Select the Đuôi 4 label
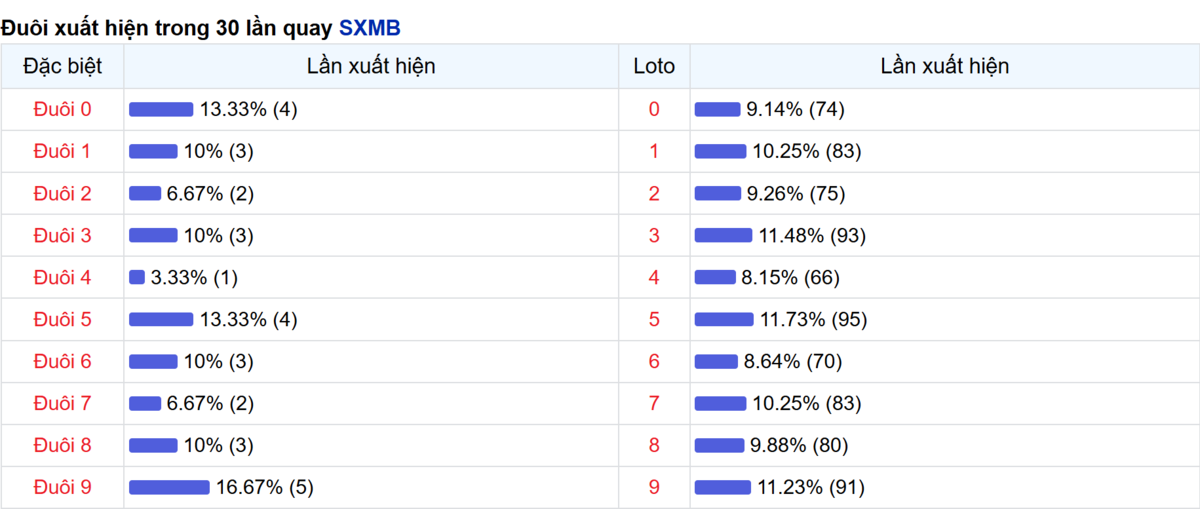Viewport: 1200px width, 509px height. [x=62, y=277]
